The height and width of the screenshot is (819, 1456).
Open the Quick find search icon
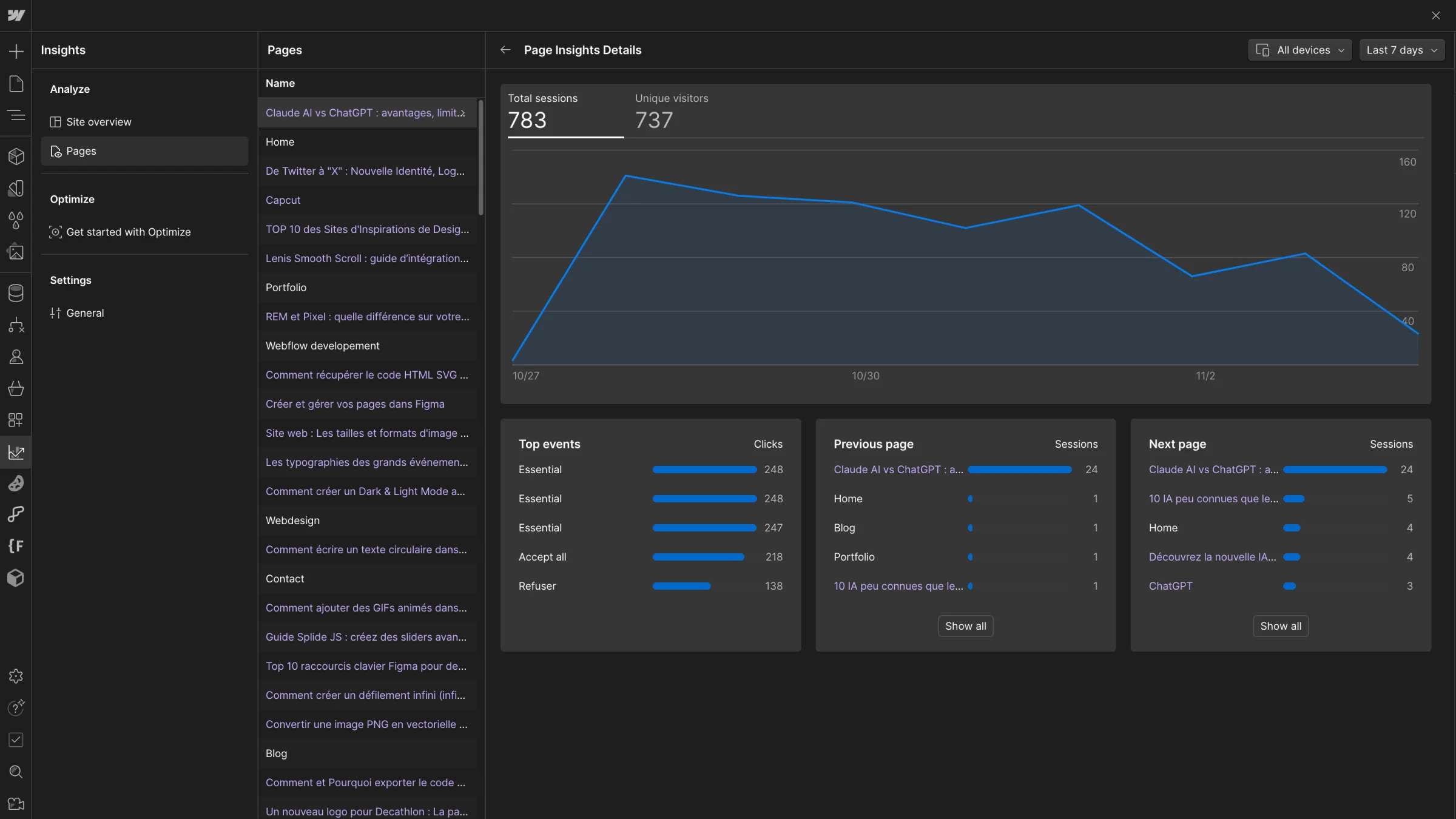pyautogui.click(x=16, y=772)
